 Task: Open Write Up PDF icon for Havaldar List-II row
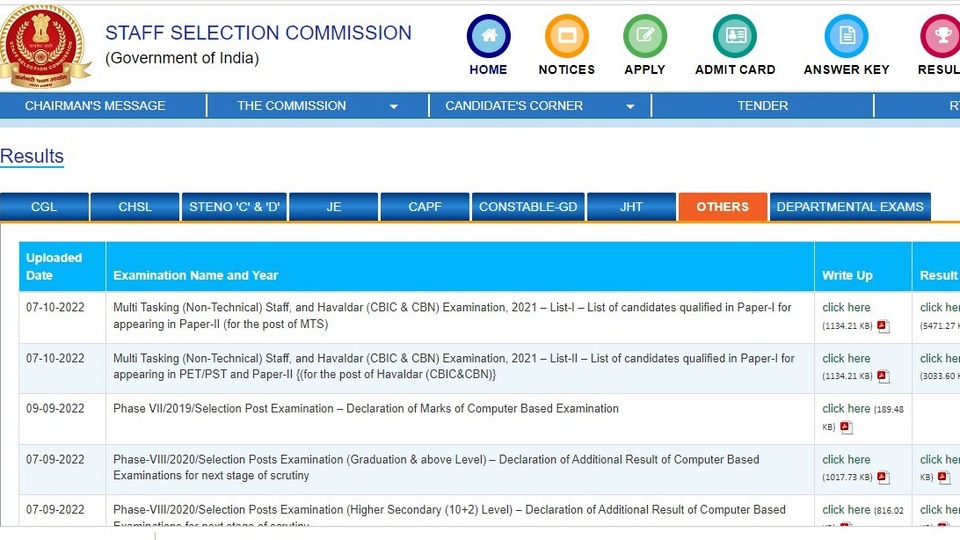883,376
